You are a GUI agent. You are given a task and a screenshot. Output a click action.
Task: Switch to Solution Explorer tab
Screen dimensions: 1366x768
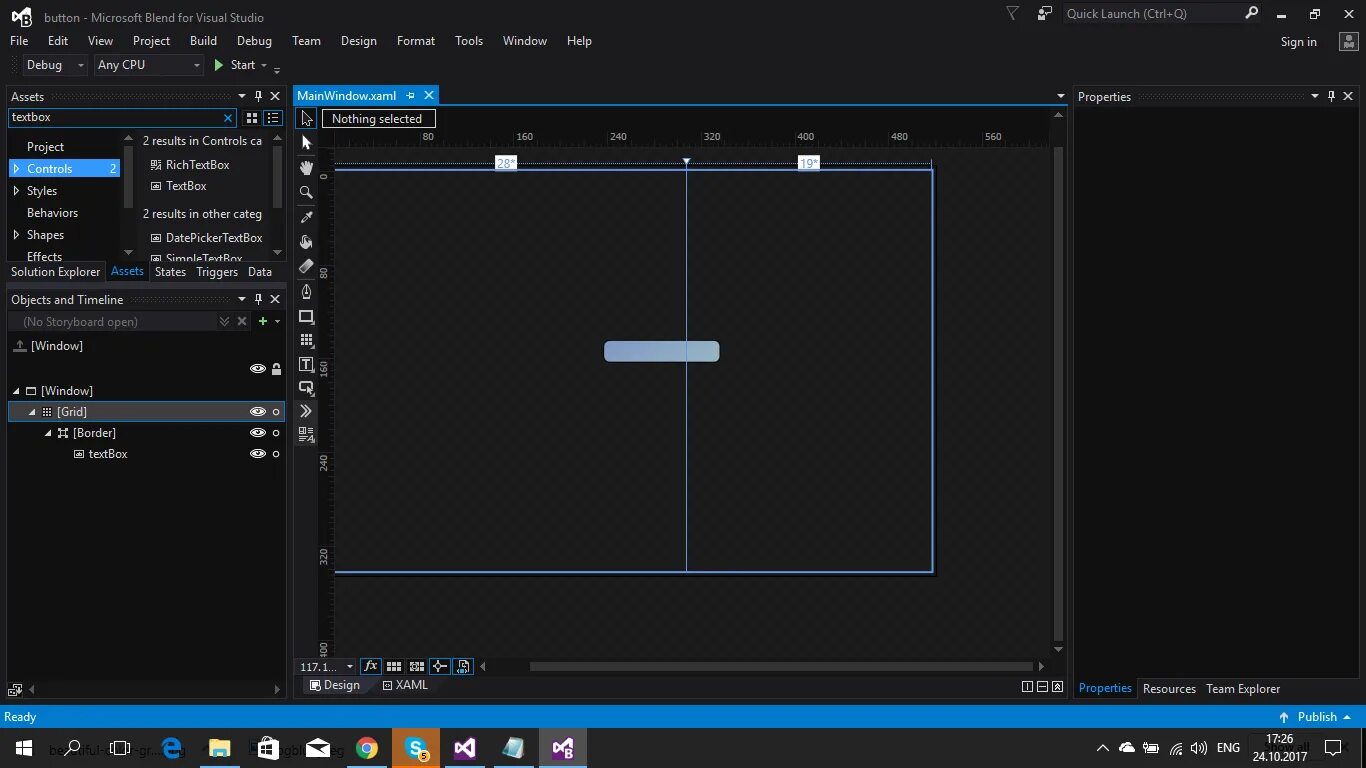56,272
